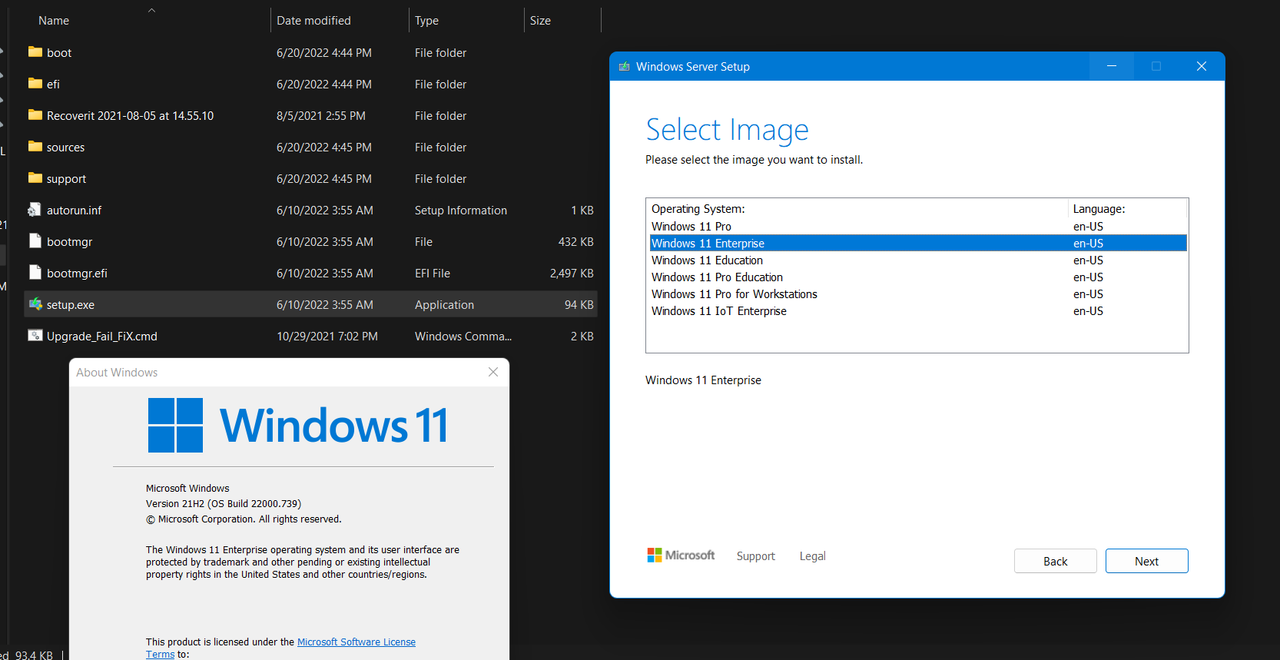Screen dimensions: 1280x660
Task: Click the bootmgr file icon
Action: tap(35, 241)
